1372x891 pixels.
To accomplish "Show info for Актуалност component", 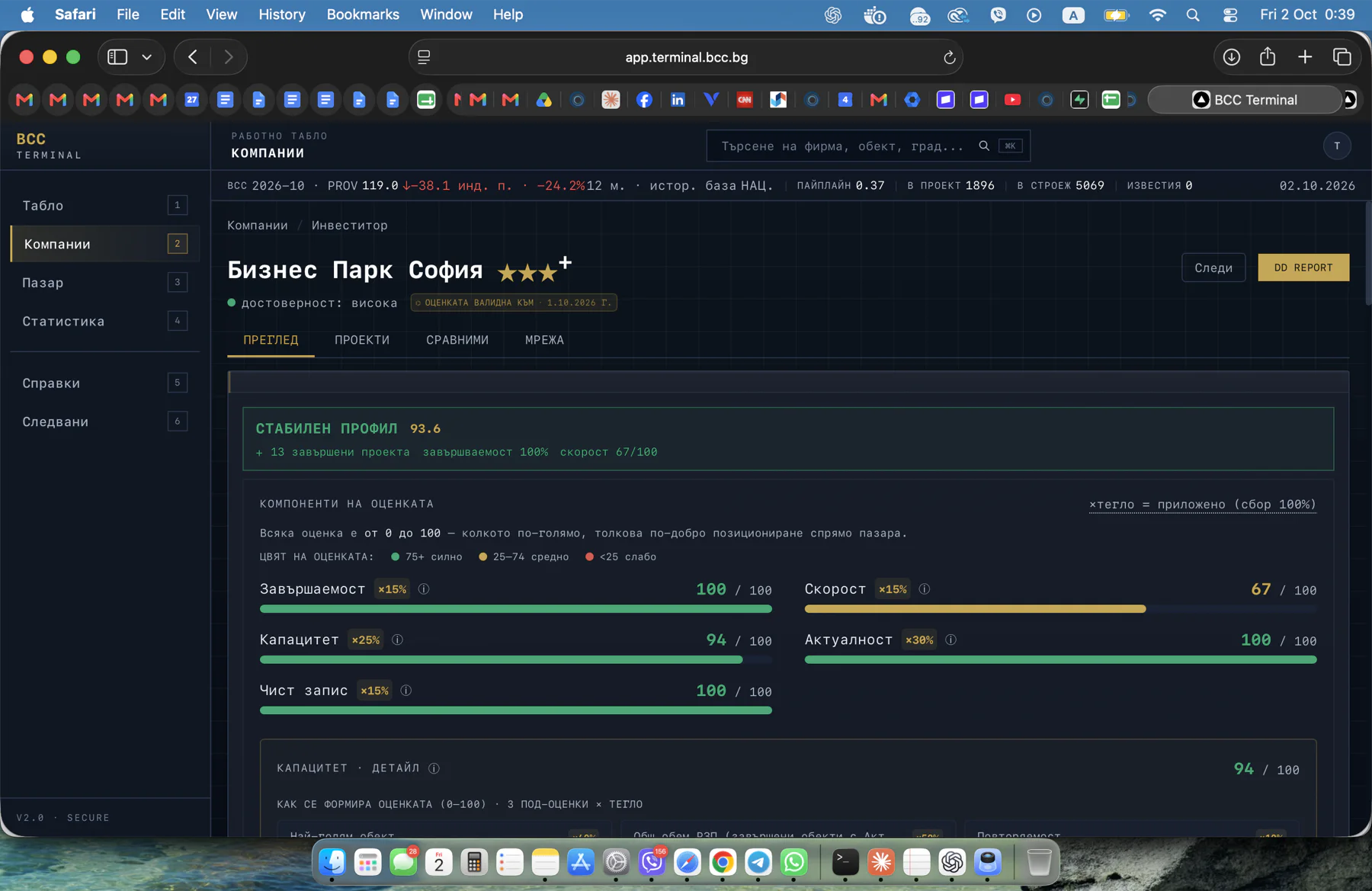I will pyautogui.click(x=950, y=640).
